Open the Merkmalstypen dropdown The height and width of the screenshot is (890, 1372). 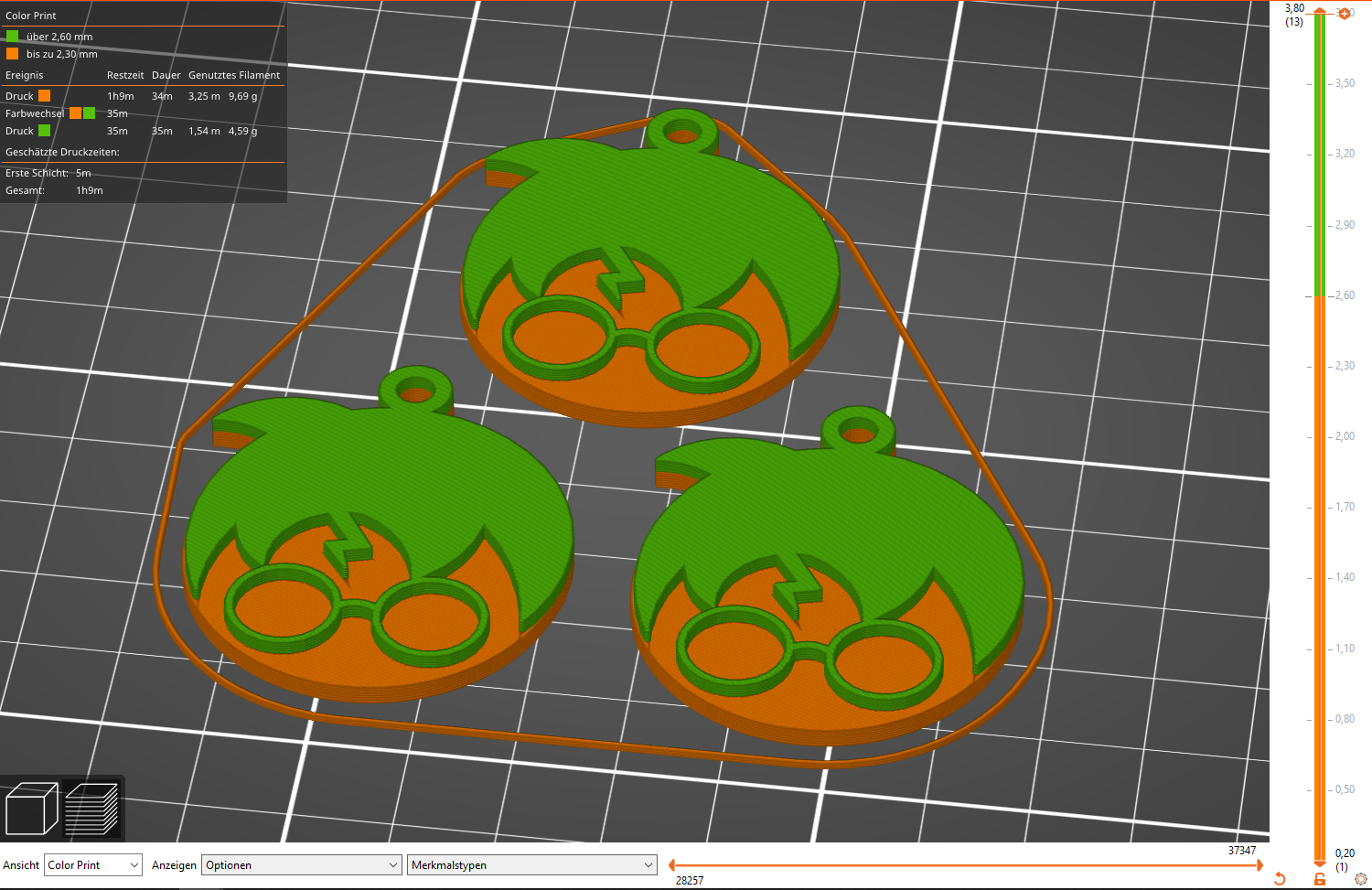[532, 864]
